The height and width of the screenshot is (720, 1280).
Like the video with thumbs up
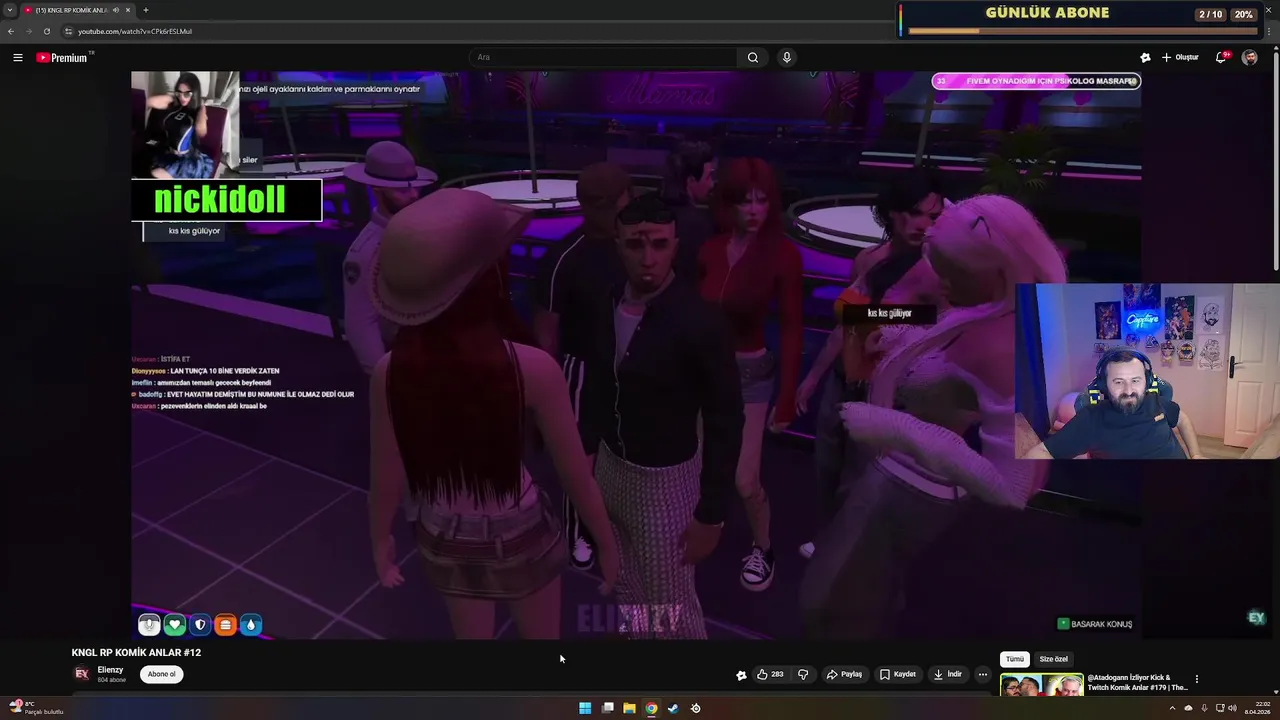tap(770, 674)
